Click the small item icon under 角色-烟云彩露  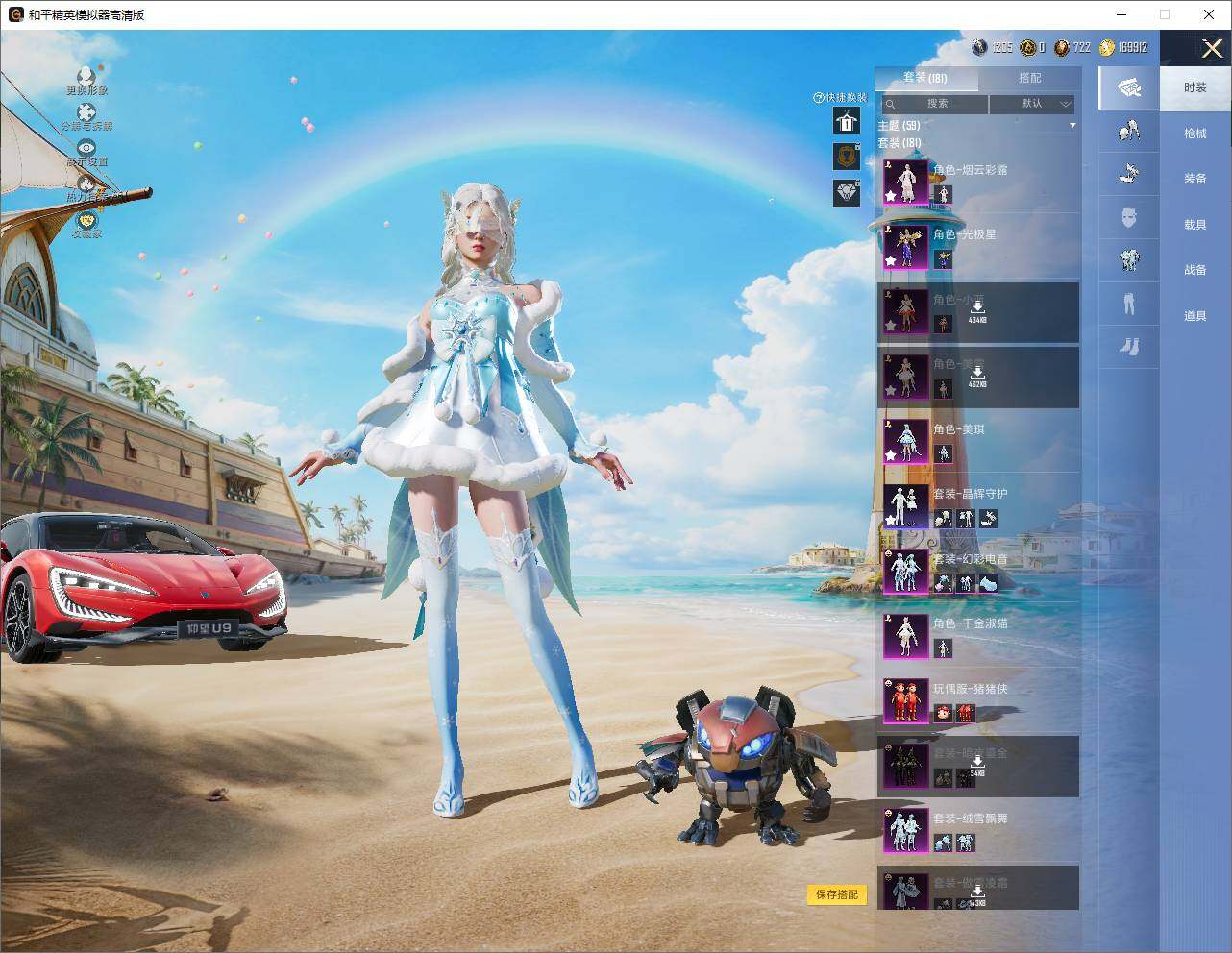pos(943,195)
